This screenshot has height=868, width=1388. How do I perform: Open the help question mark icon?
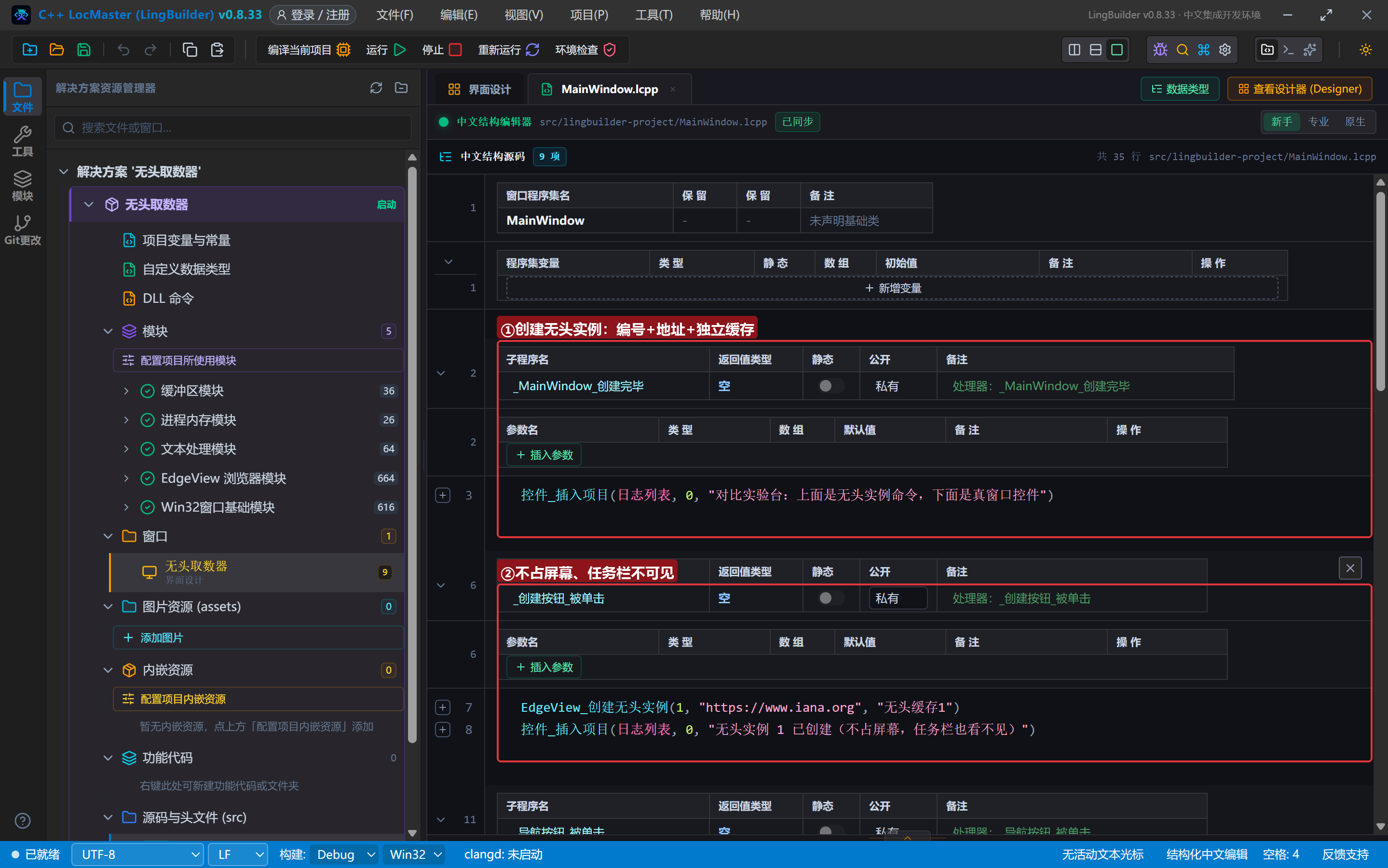(22, 821)
